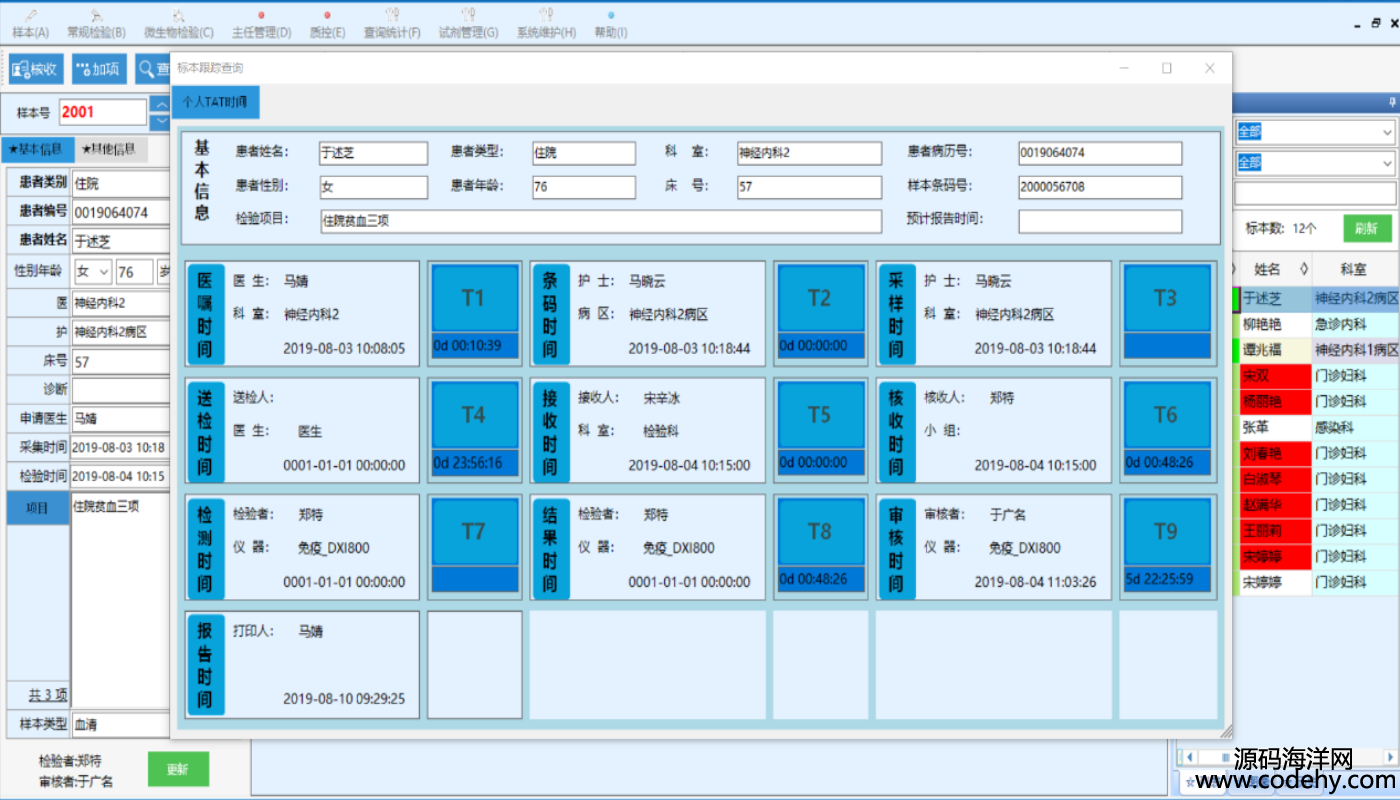Switch to the ★其他信息 tab
The width and height of the screenshot is (1400, 800).
111,149
